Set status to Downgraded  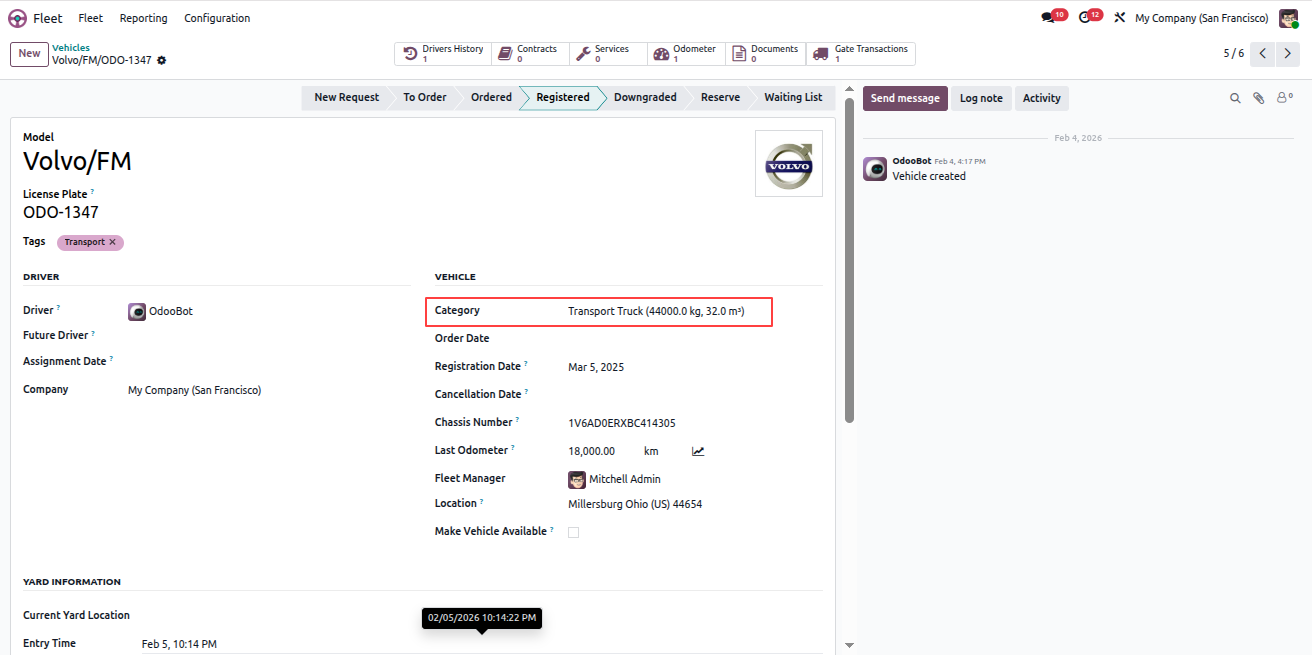645,97
